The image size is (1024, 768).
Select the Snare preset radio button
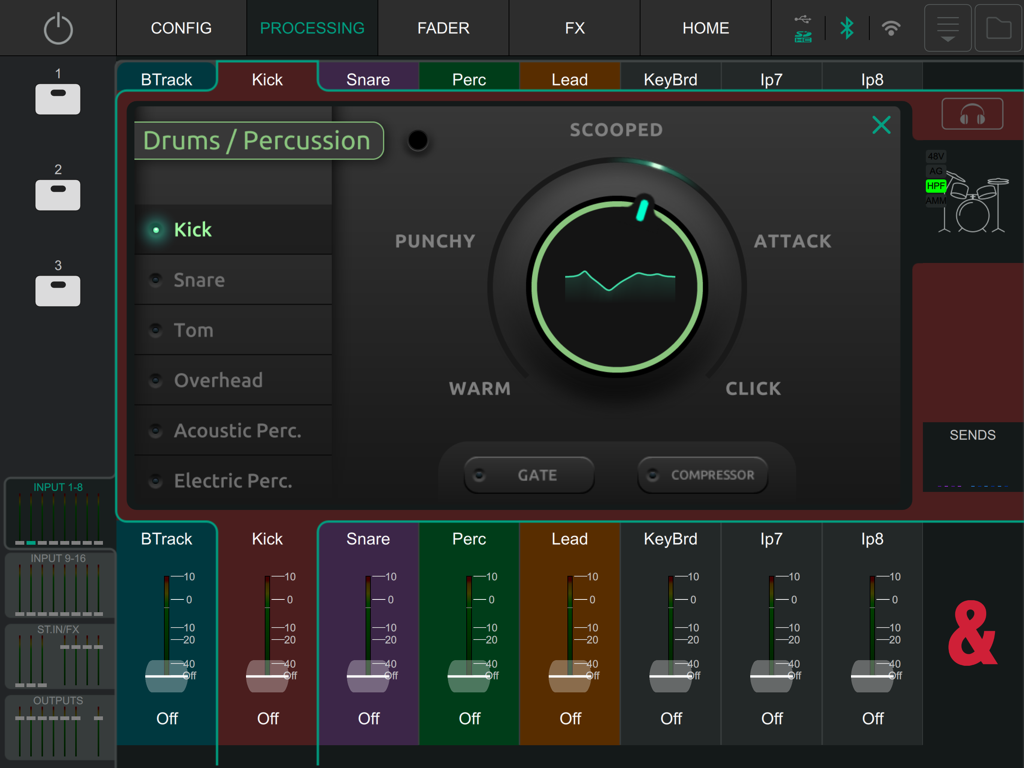(156, 279)
